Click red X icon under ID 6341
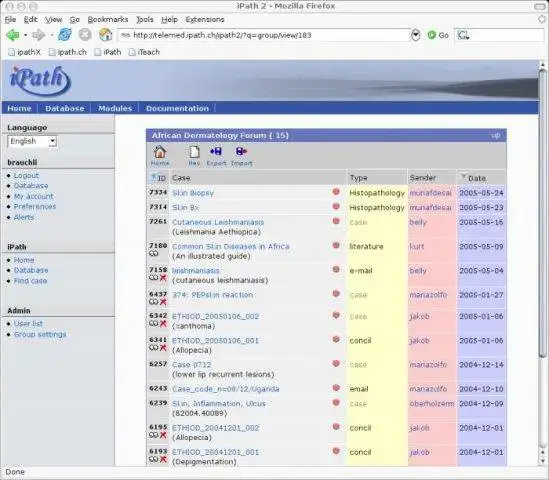Image resolution: width=549 pixels, height=480 pixels. [163, 348]
